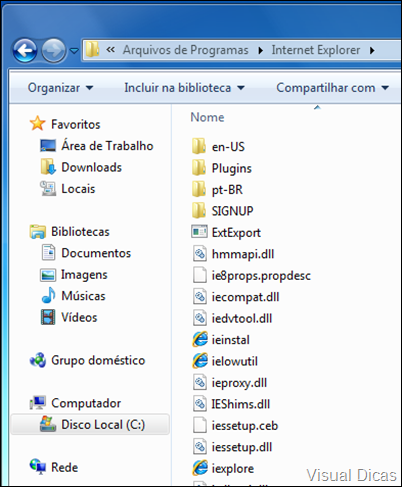
Task: Open Vídeos library
Action: coord(79,317)
